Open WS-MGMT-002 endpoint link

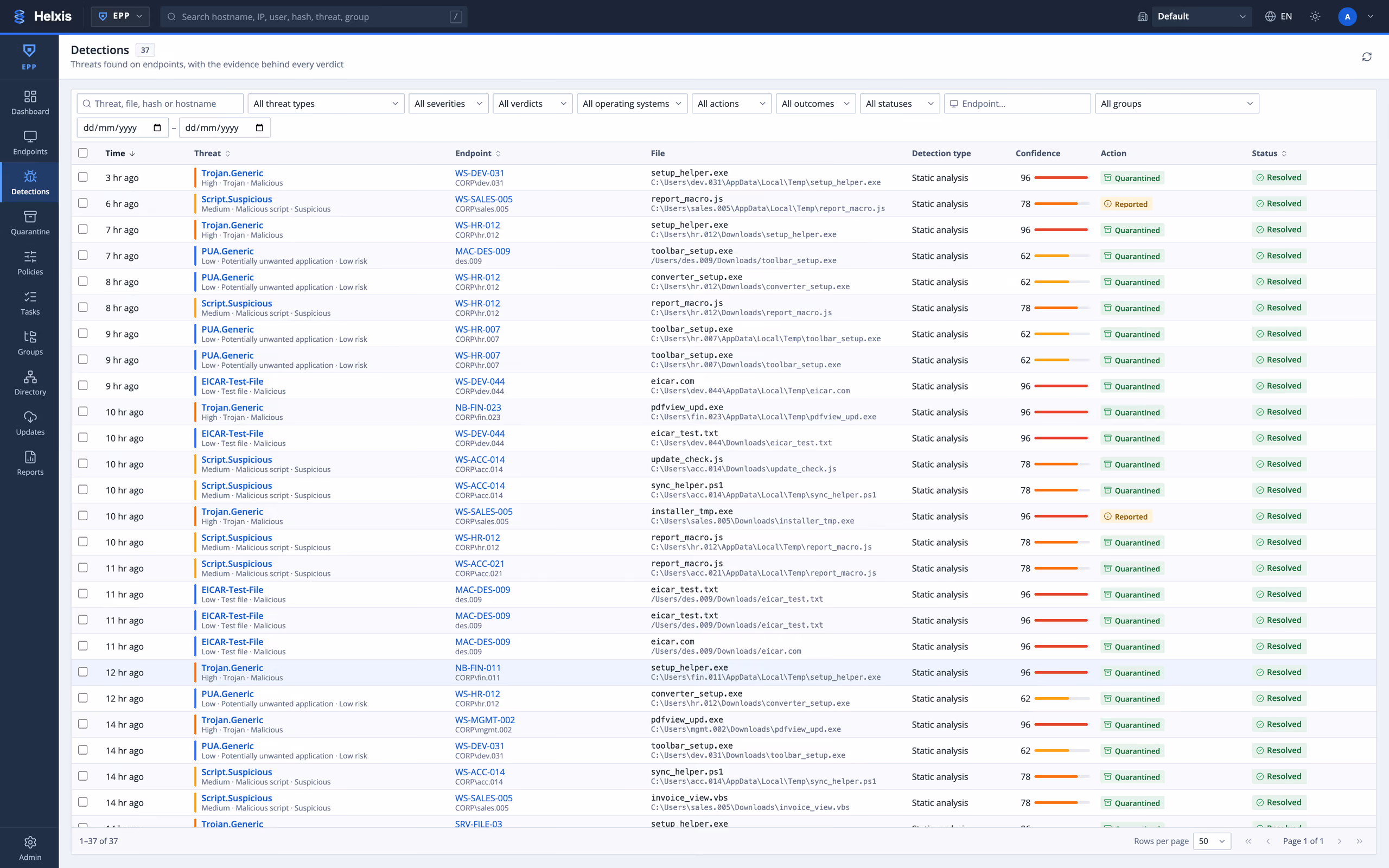pos(485,720)
